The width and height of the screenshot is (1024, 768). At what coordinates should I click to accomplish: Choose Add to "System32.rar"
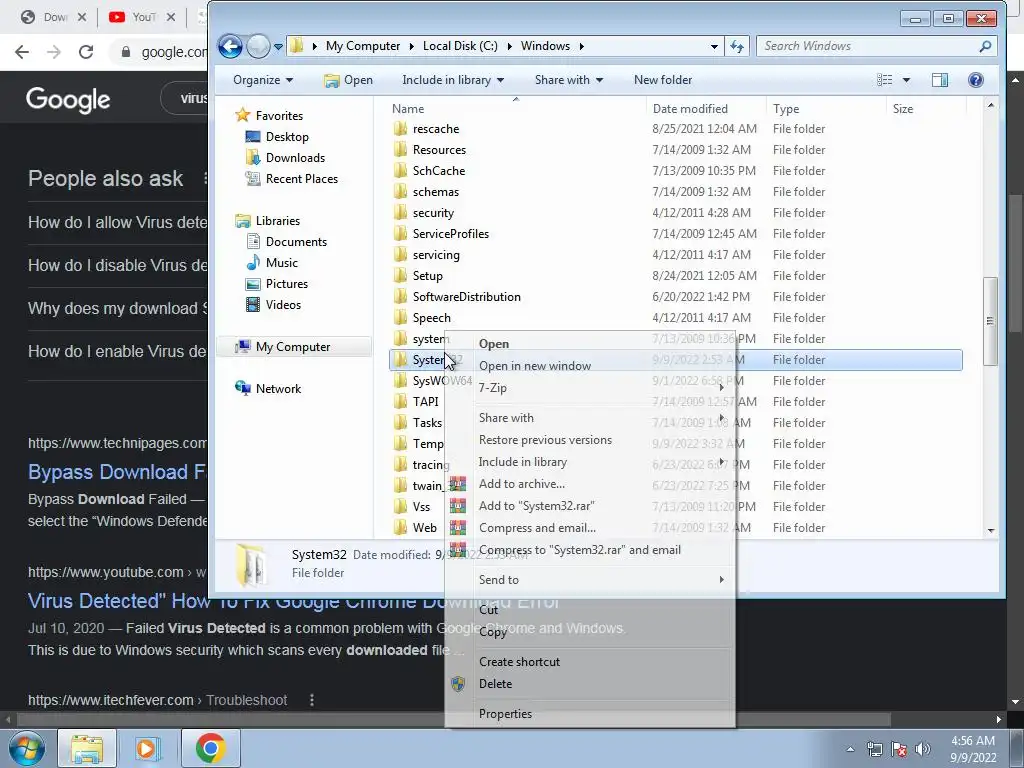click(589, 506)
